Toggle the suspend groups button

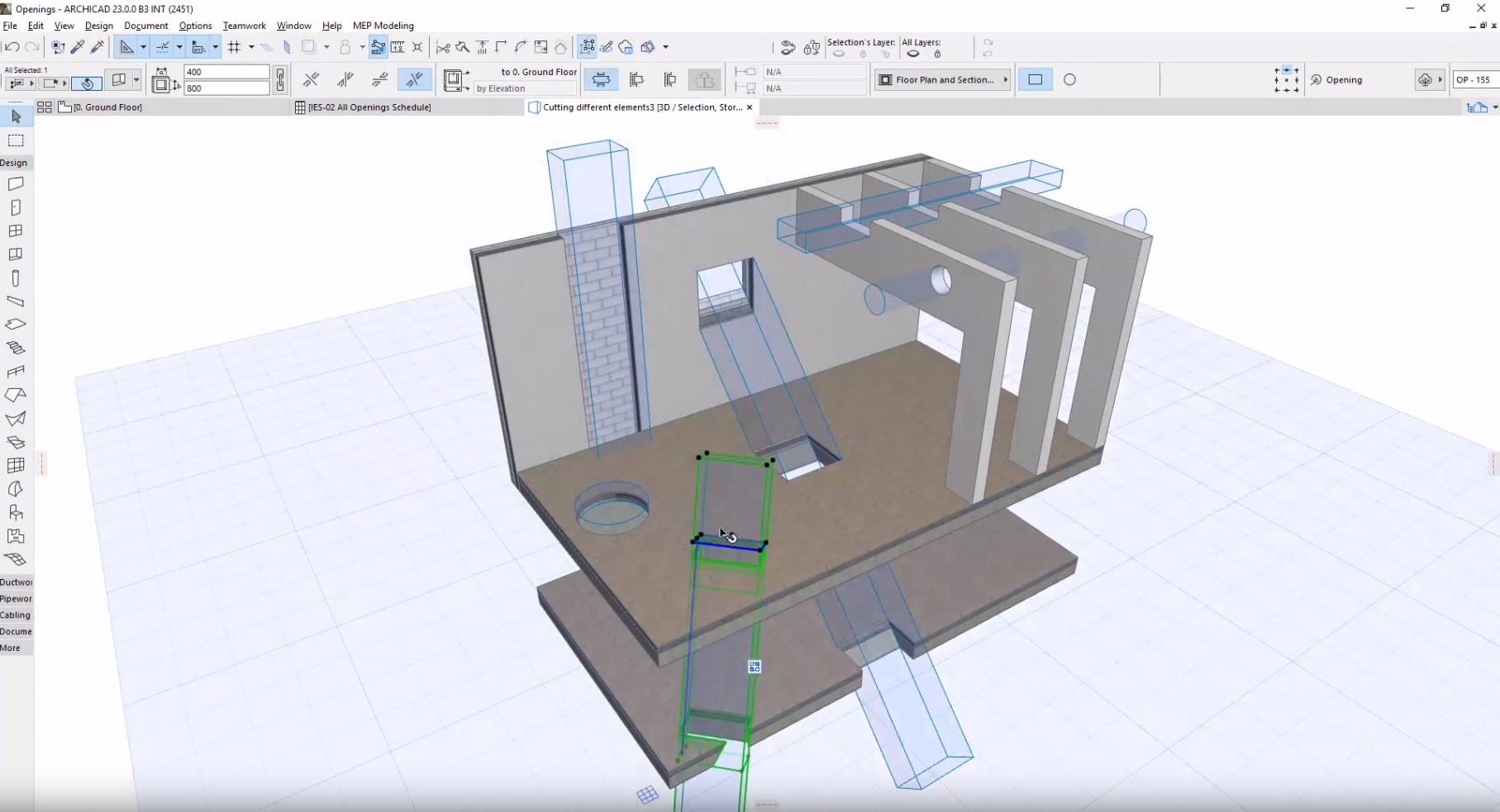(x=587, y=47)
